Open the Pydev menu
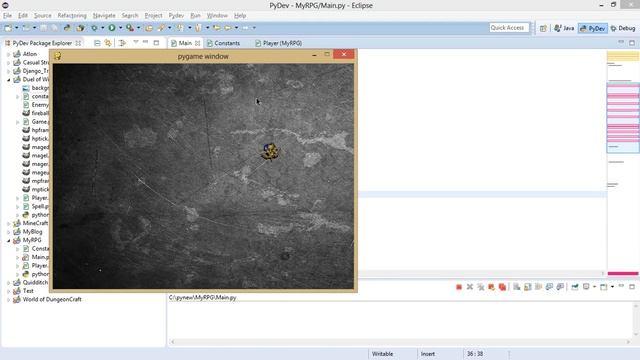The height and width of the screenshot is (360, 640). (x=176, y=16)
